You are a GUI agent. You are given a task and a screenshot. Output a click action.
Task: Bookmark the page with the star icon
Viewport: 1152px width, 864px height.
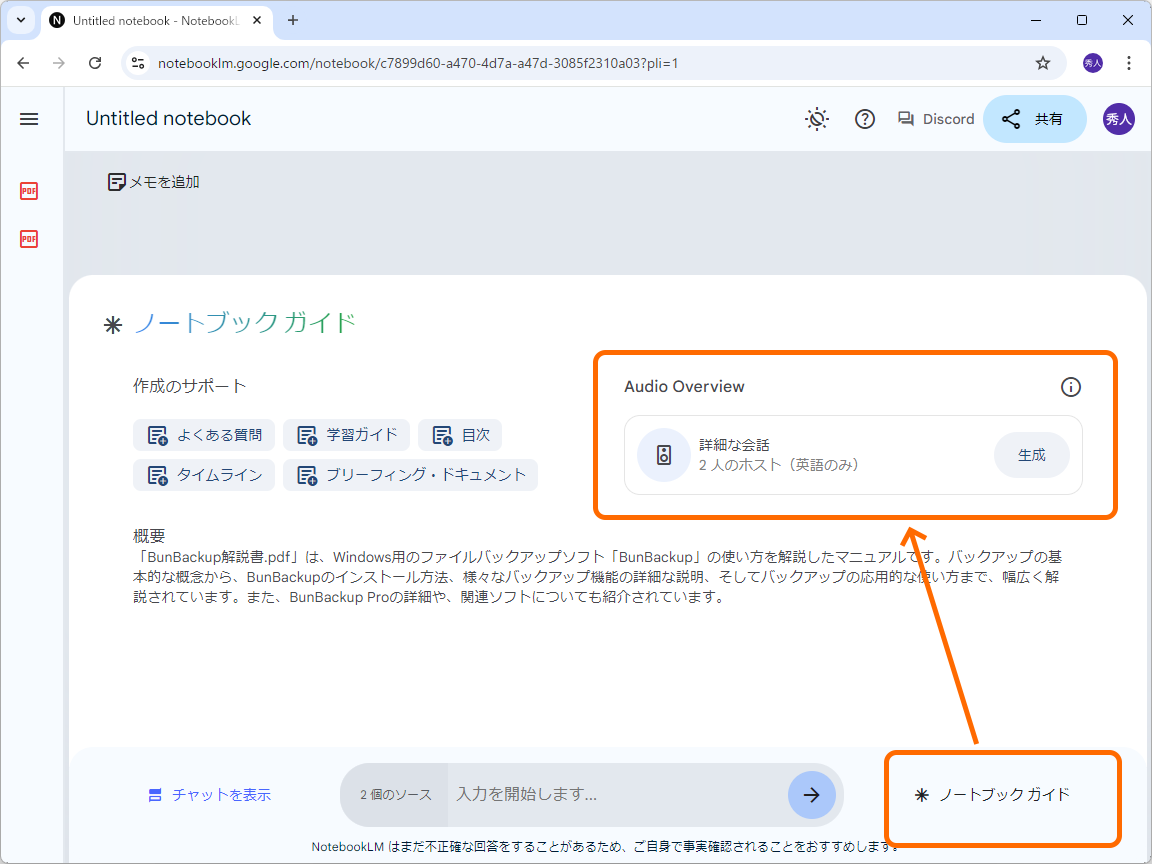pos(1043,62)
